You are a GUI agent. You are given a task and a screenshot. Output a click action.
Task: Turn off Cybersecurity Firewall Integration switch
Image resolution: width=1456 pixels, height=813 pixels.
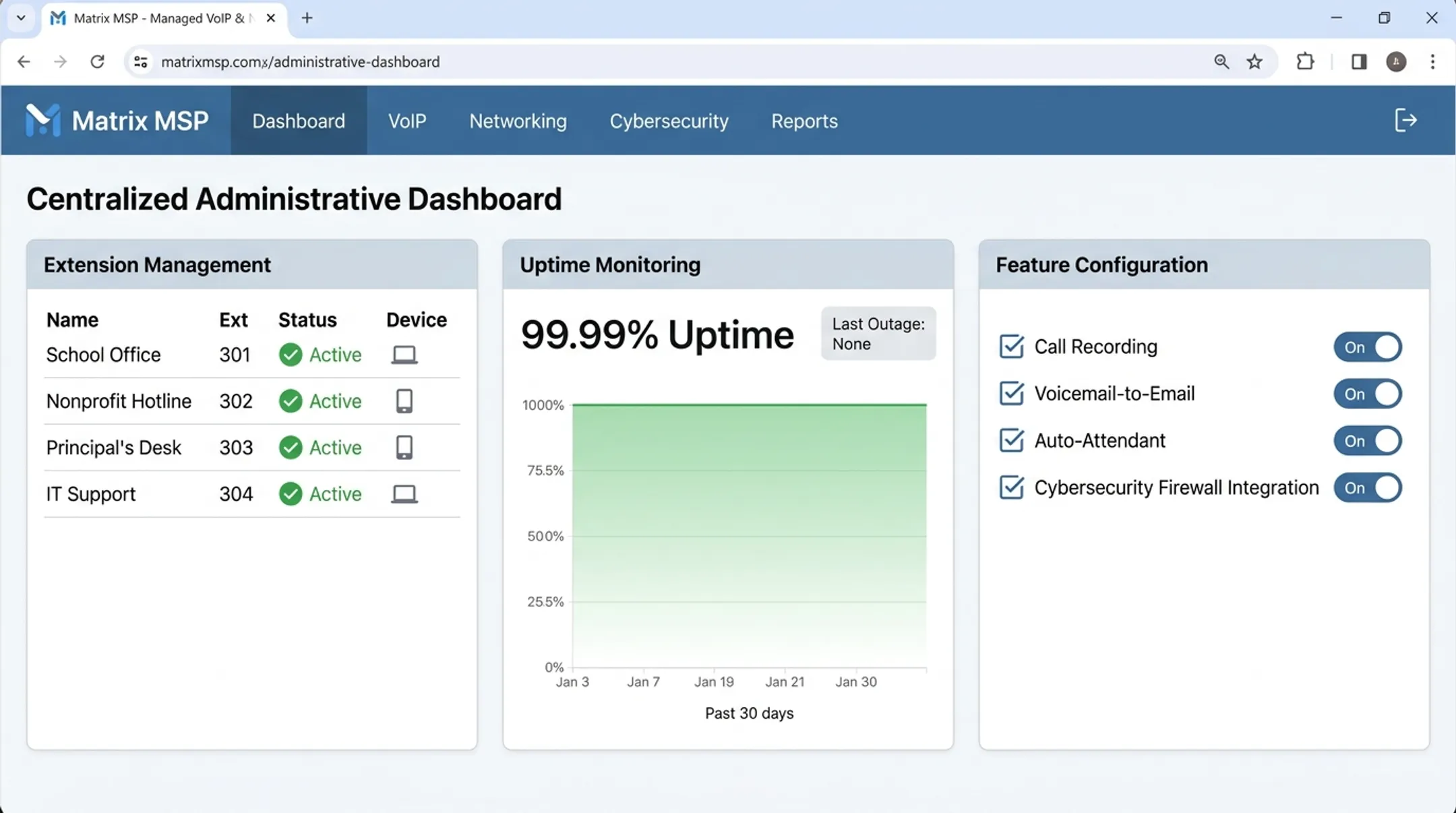click(1368, 487)
